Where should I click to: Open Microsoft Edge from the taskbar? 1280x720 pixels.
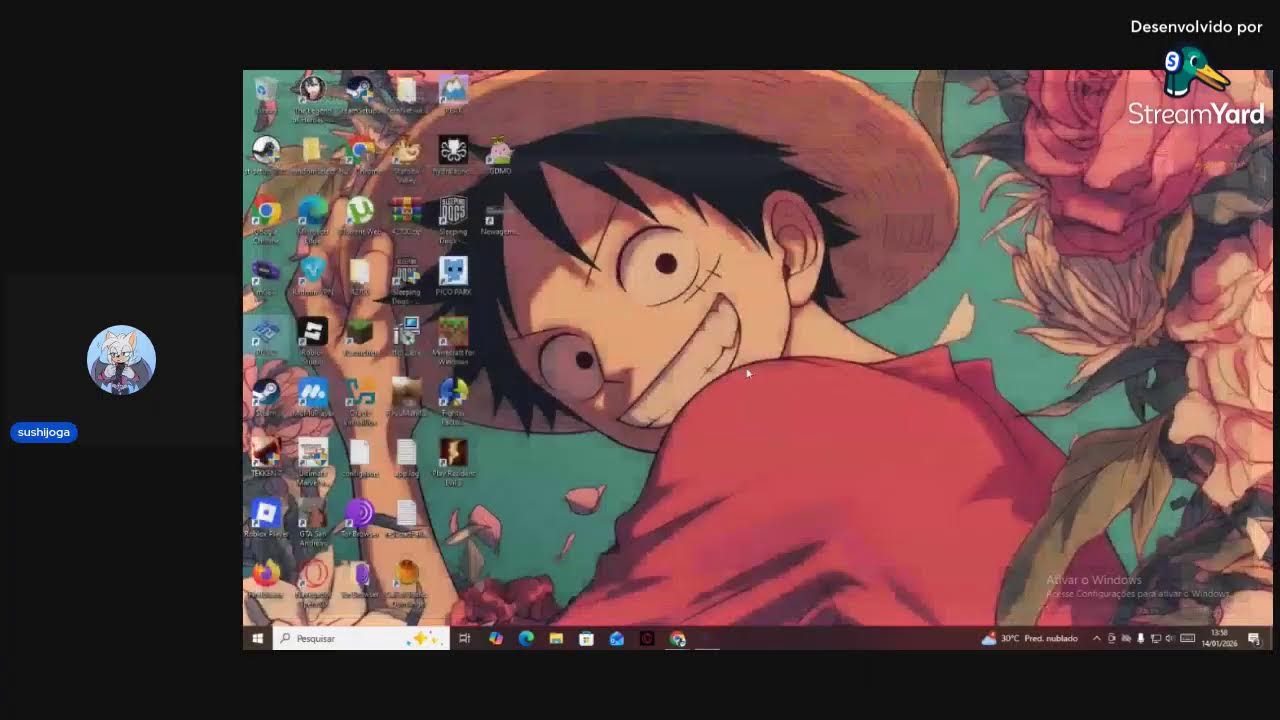pyautogui.click(x=526, y=638)
